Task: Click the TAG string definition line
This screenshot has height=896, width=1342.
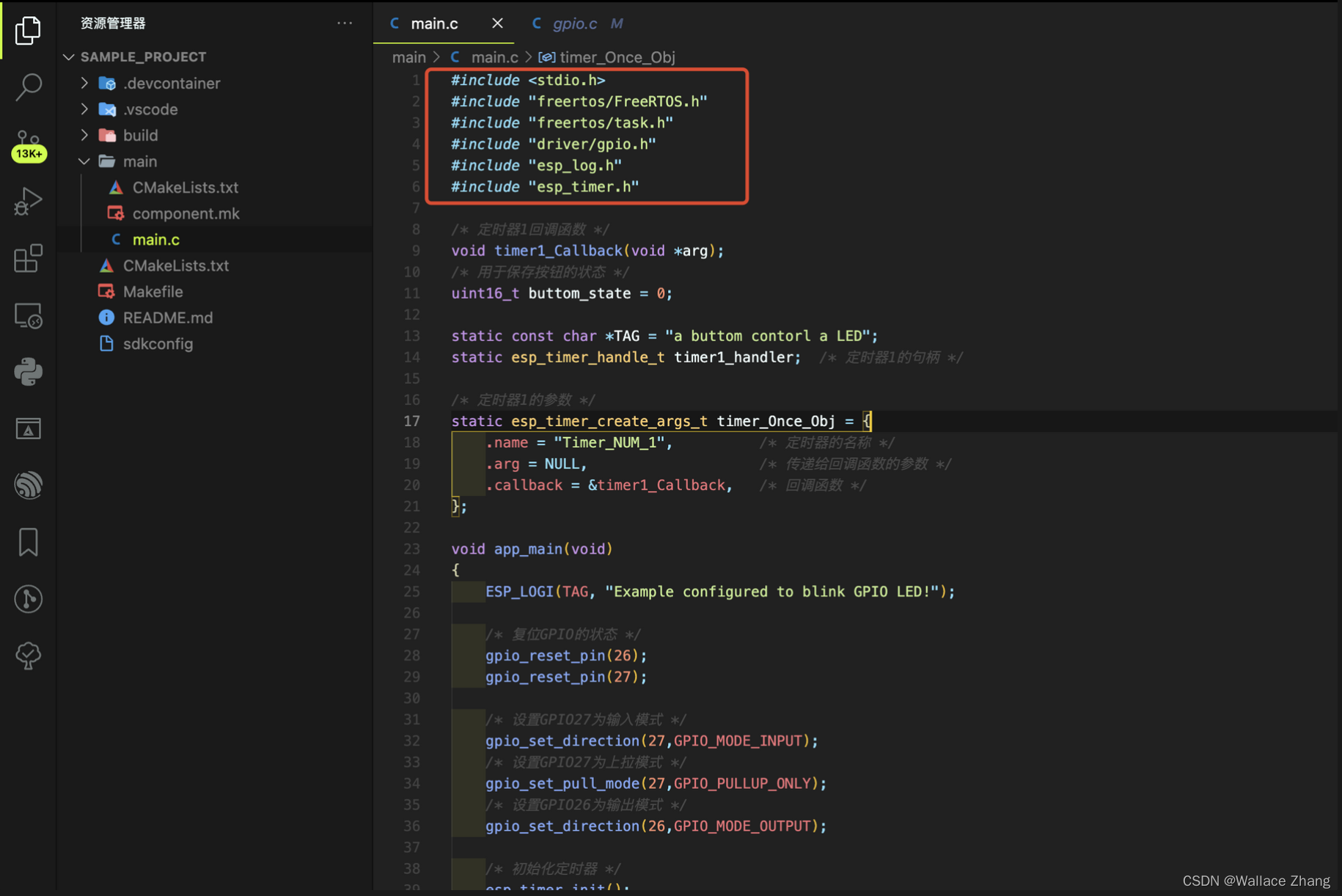Action: (x=664, y=336)
